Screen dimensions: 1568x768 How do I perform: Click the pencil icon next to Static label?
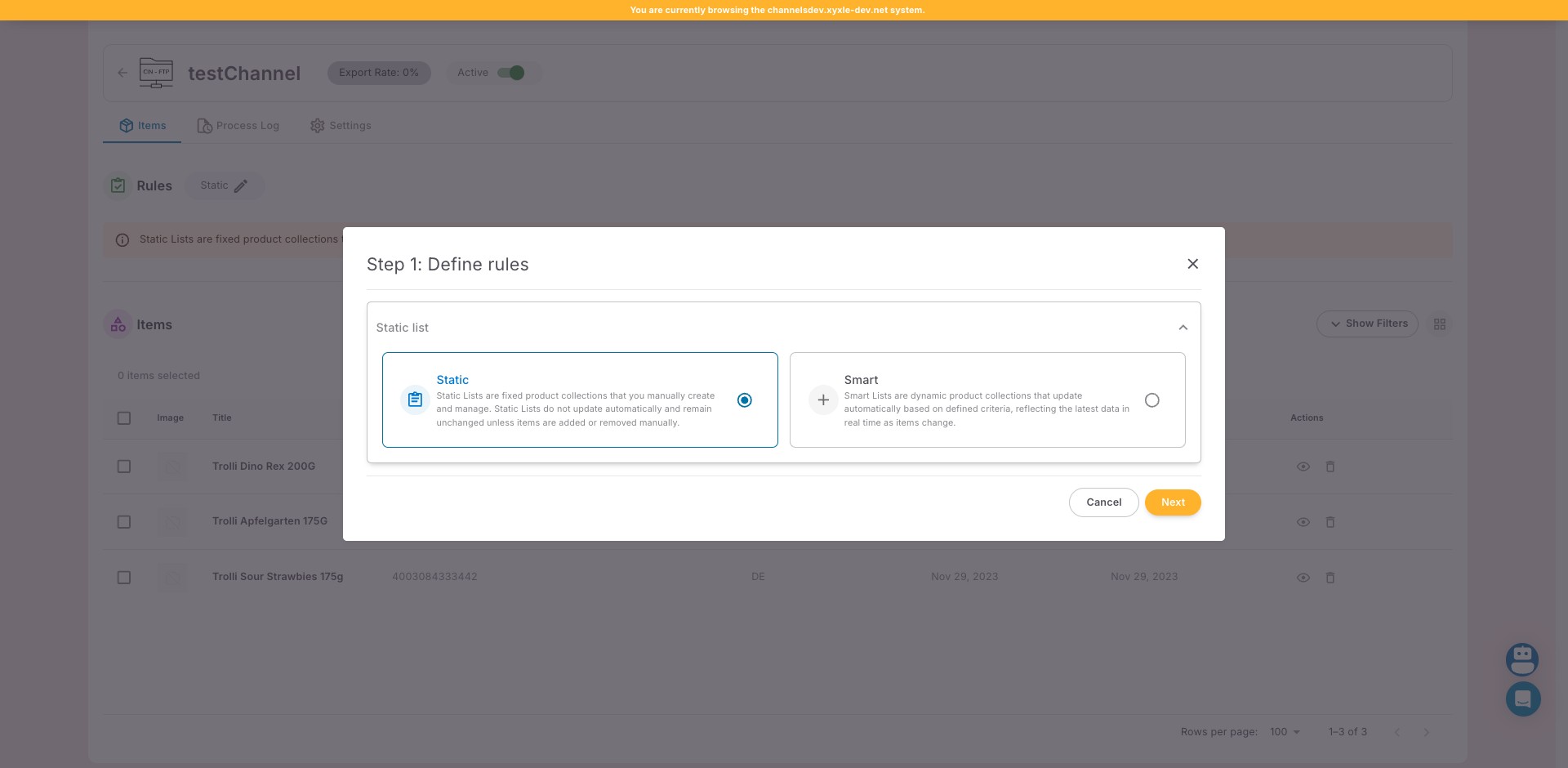point(241,185)
